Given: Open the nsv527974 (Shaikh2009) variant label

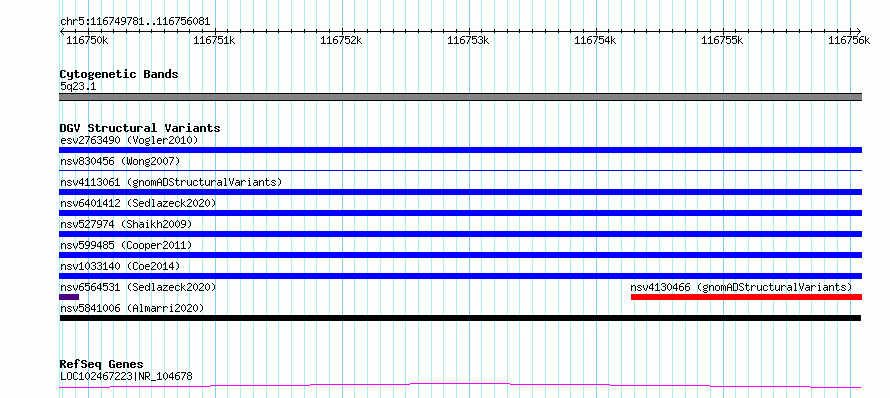Looking at the screenshot, I should click(126, 224).
